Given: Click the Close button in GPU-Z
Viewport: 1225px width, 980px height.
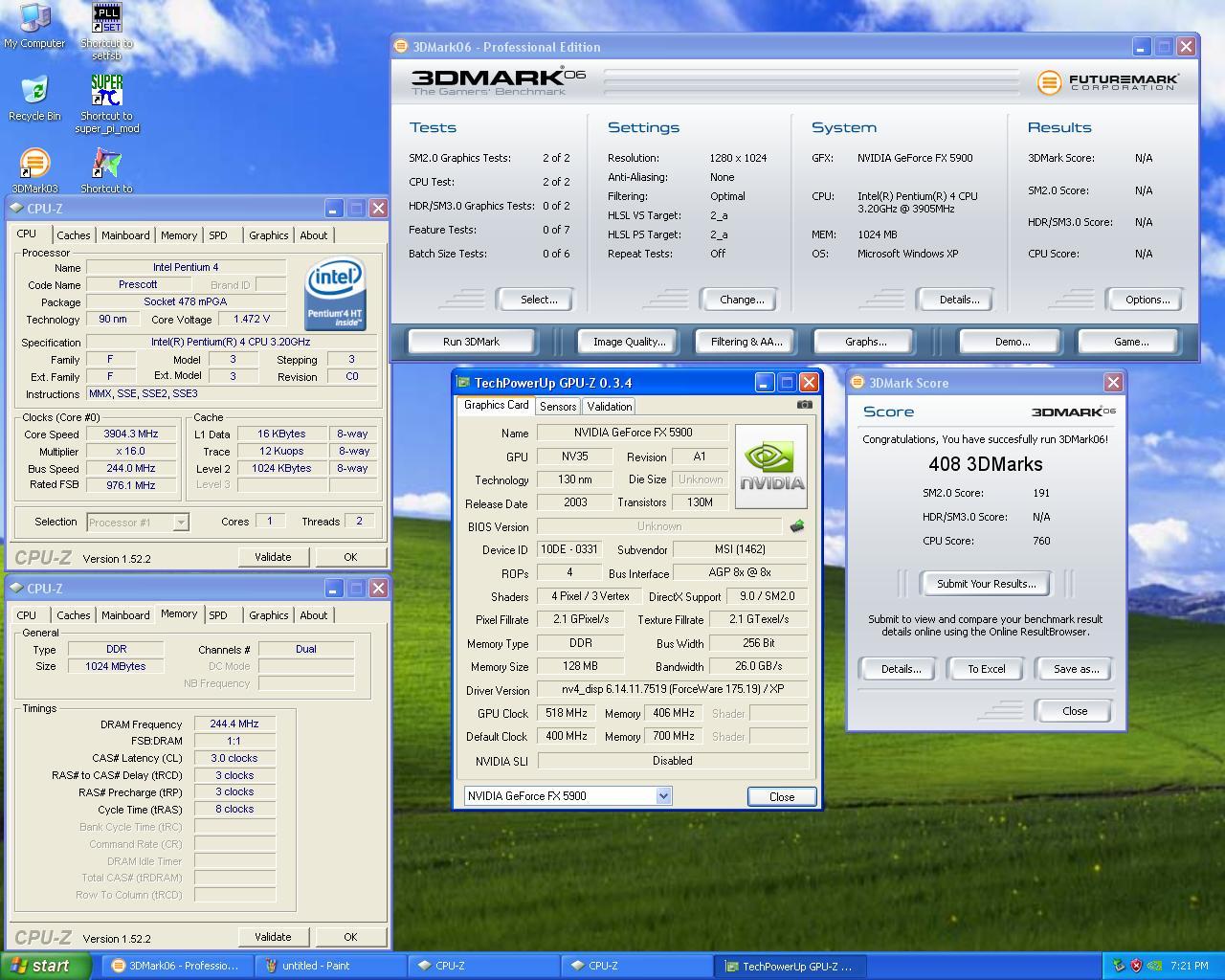Looking at the screenshot, I should pyautogui.click(x=782, y=797).
